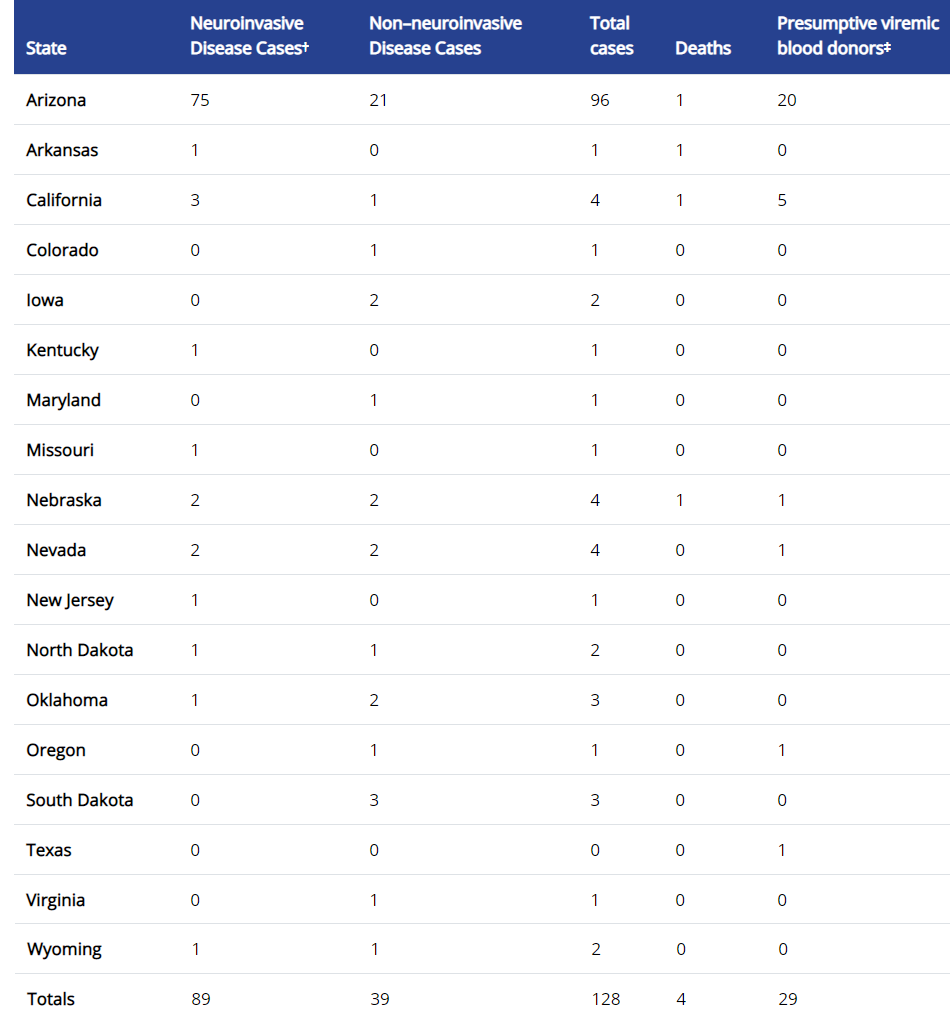Click the Wyoming row label
Screen dimensions: 950x1016
(x=64, y=949)
